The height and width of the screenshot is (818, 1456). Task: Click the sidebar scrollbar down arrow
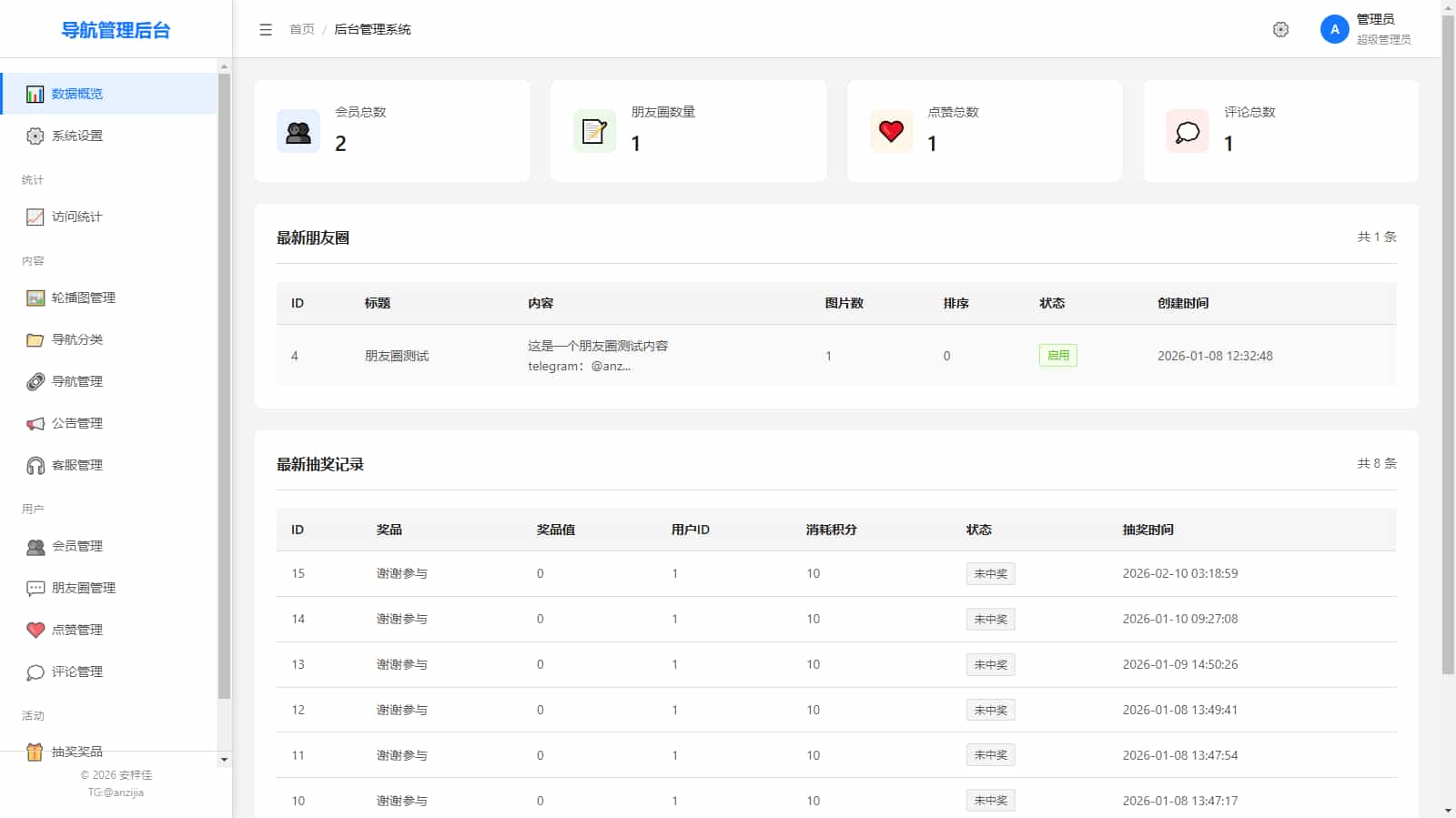[x=224, y=760]
